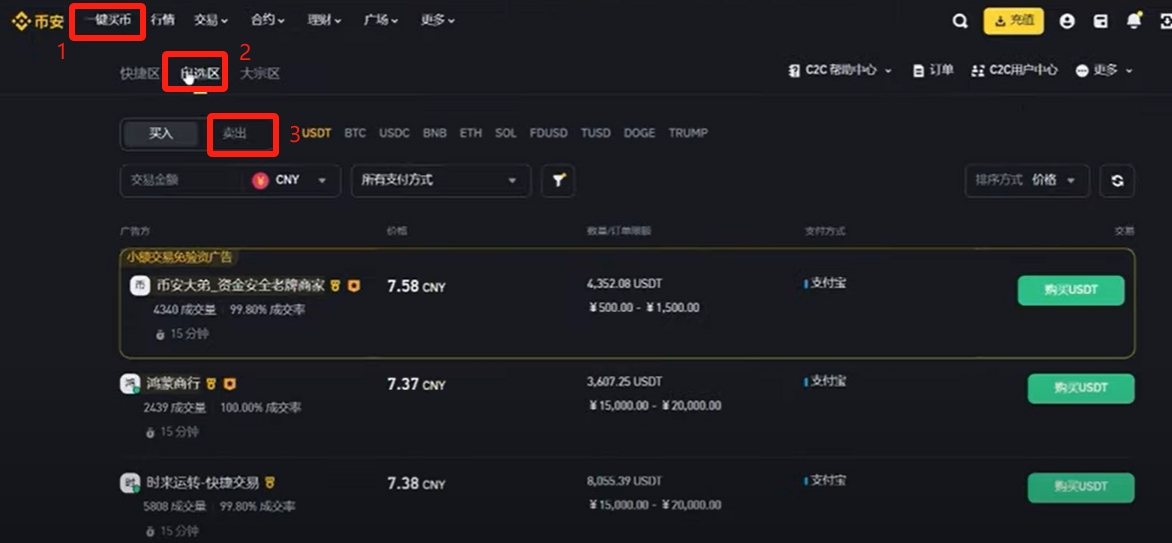1172x543 pixels.
Task: Open merchant 鸿蒙商行 profile
Action: (173, 384)
